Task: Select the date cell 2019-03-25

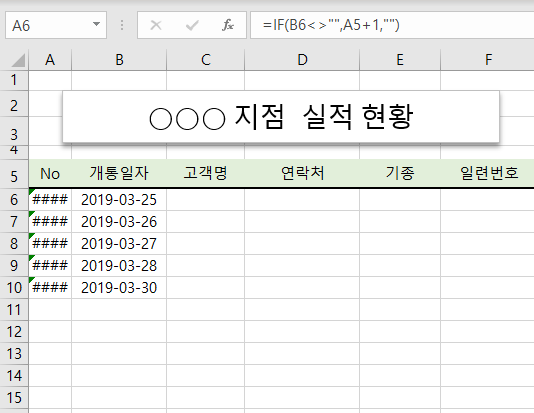Action: click(x=119, y=200)
